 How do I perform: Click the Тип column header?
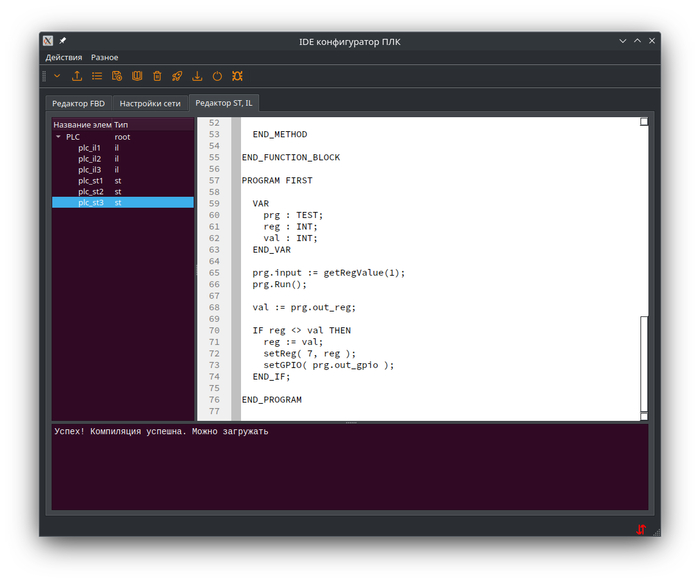(x=153, y=125)
